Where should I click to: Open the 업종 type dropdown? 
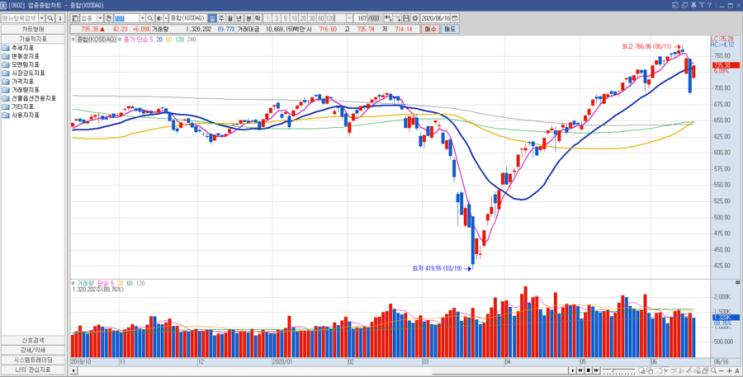(x=100, y=18)
